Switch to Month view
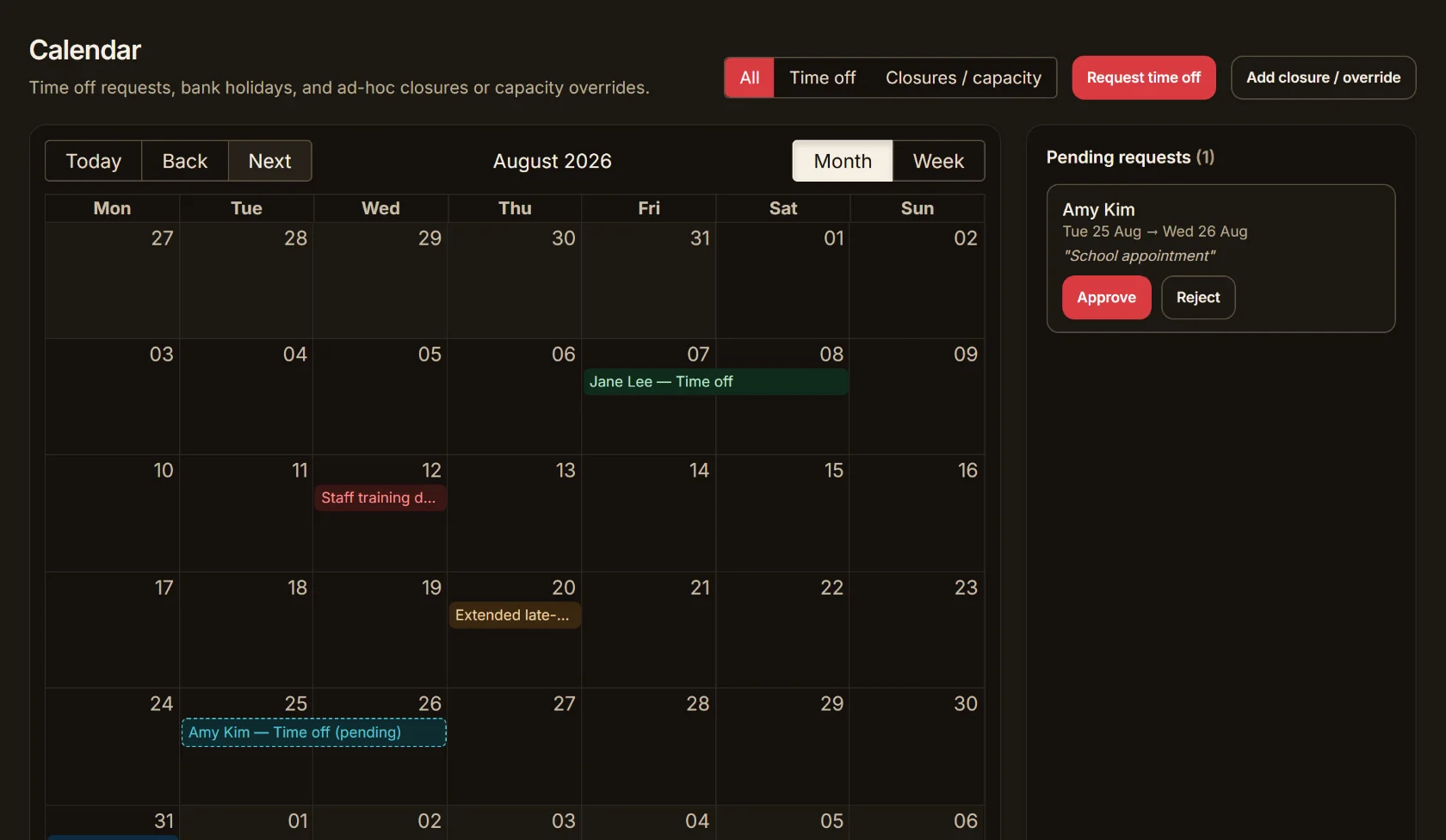 click(x=843, y=161)
